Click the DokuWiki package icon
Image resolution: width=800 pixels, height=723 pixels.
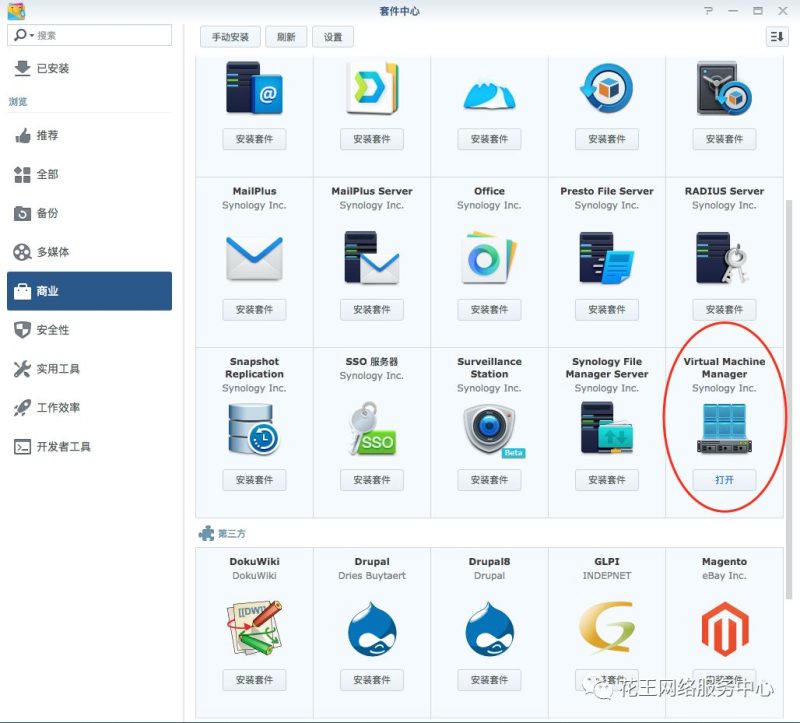pyautogui.click(x=254, y=628)
